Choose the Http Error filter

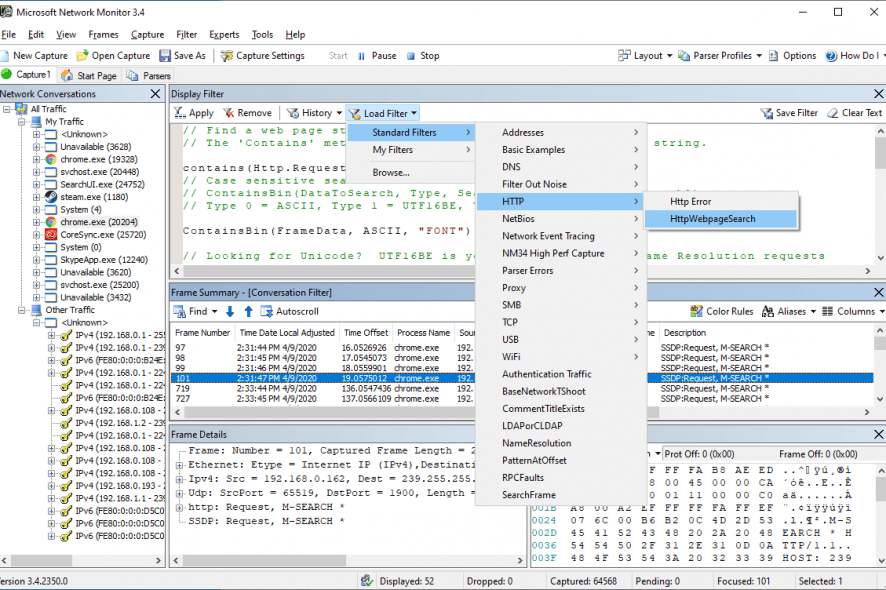click(721, 202)
